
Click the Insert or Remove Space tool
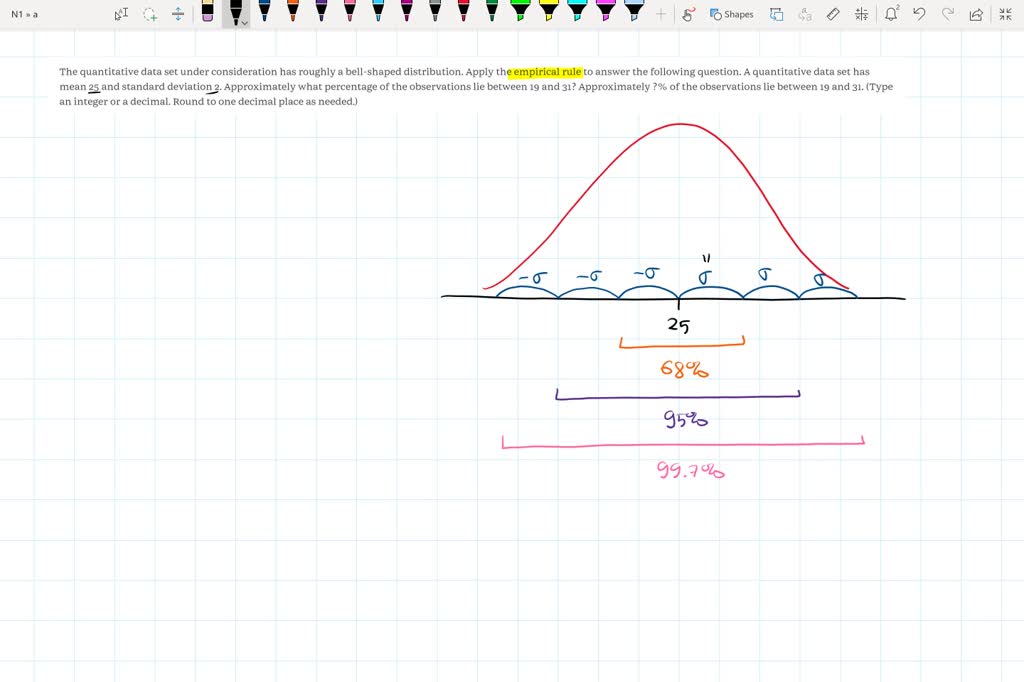pos(178,14)
